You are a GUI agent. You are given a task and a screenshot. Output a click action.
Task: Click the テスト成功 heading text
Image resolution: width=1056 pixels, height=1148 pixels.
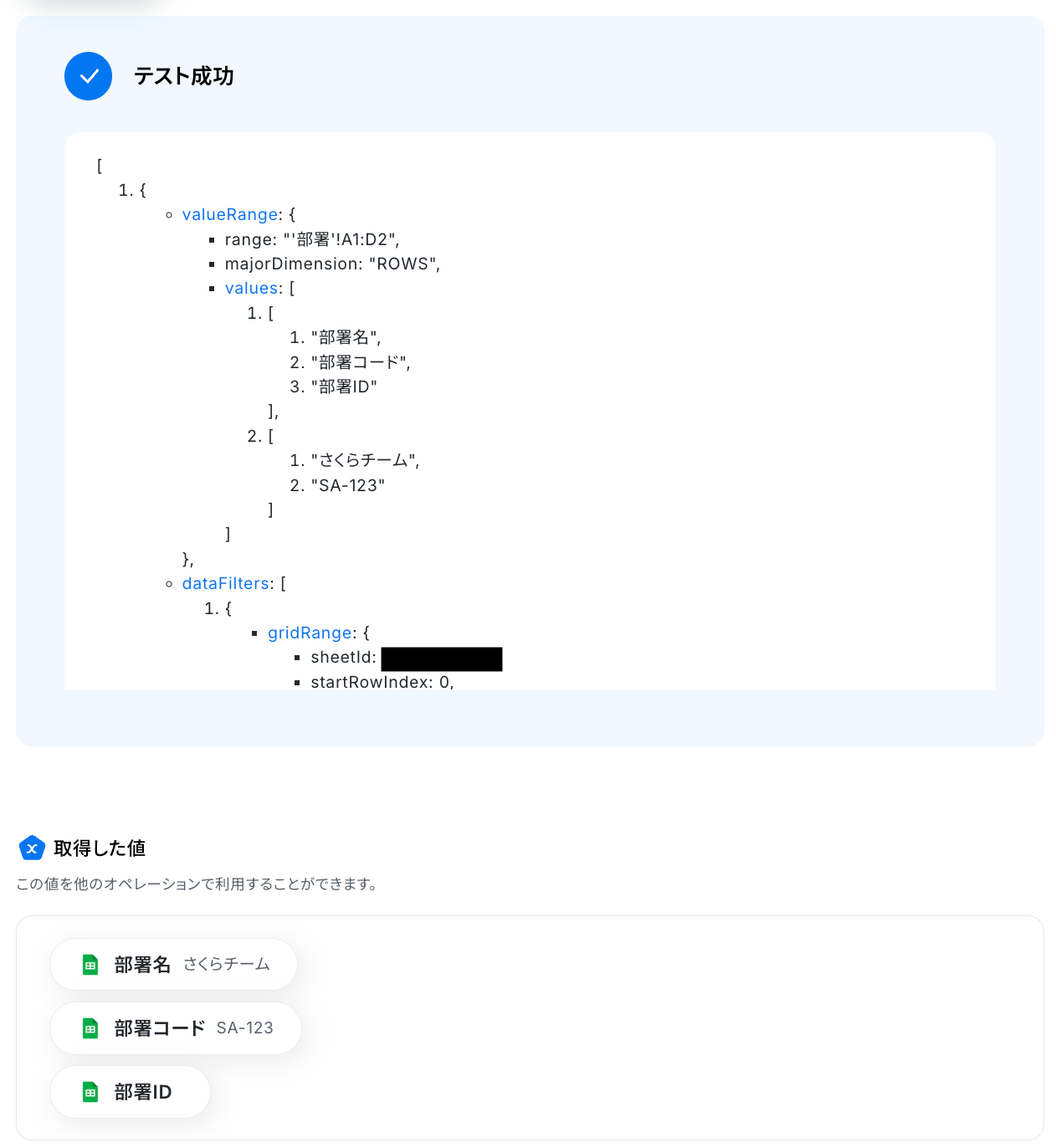tap(184, 76)
